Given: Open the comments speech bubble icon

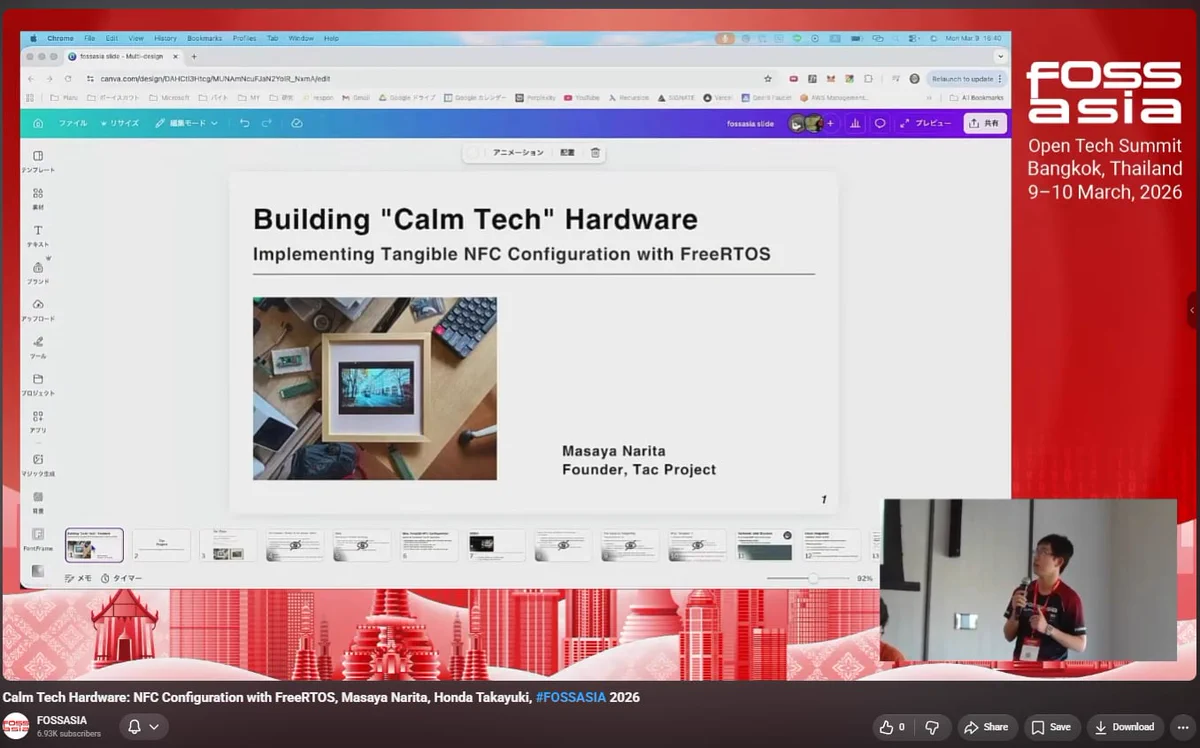Looking at the screenshot, I should coord(880,123).
